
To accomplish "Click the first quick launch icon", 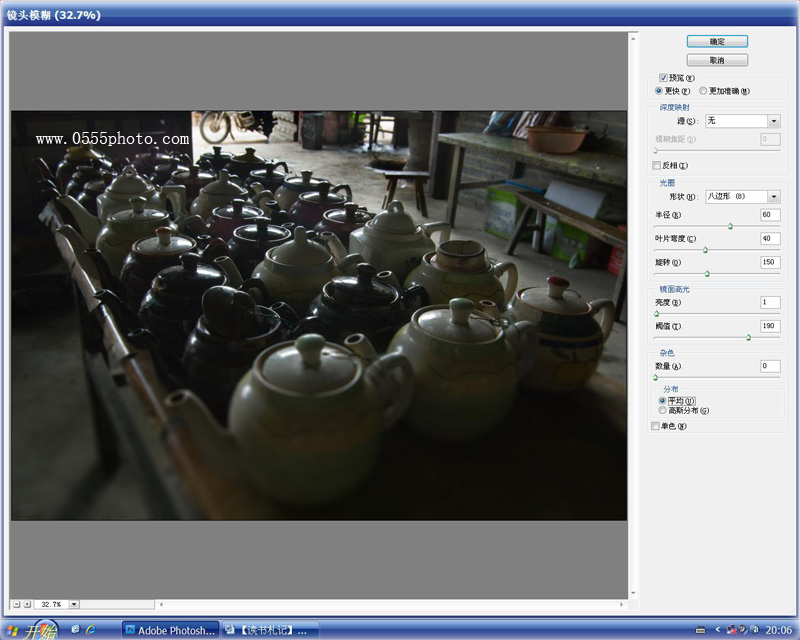I will [x=75, y=630].
